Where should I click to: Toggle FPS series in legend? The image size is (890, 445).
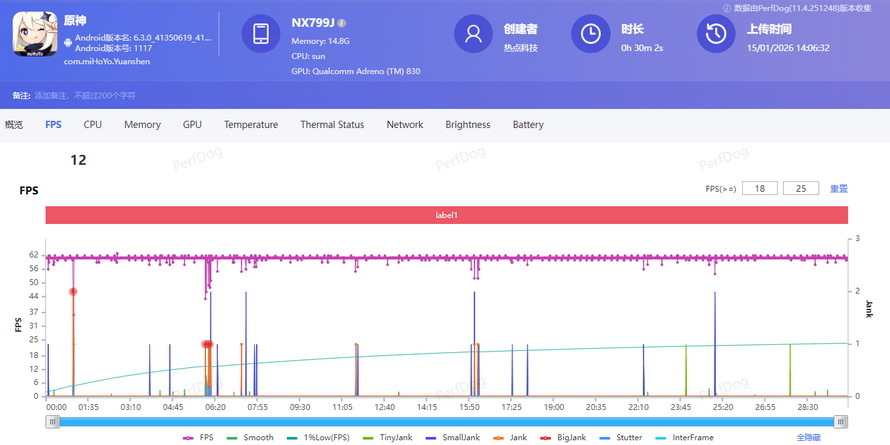[198, 438]
